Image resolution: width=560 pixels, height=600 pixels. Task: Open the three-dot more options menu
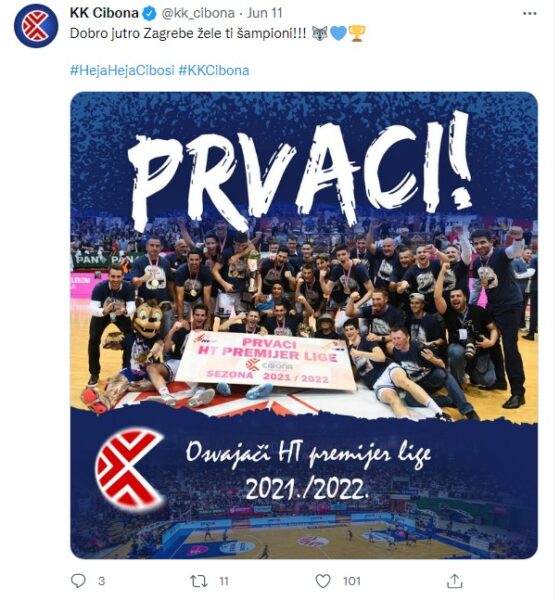(529, 13)
